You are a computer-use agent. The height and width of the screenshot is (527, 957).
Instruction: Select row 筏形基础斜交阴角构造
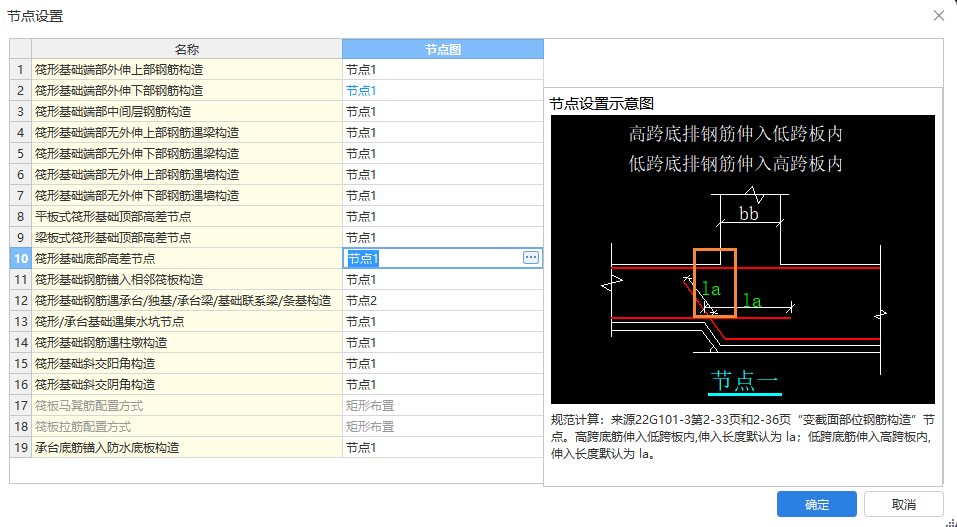coord(187,384)
